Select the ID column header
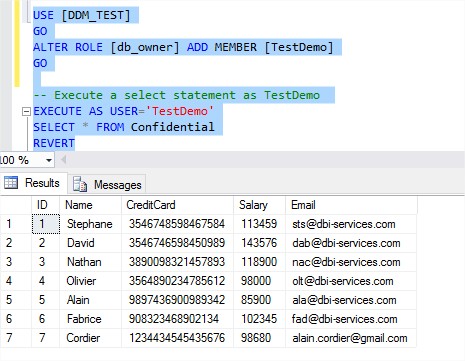This screenshot has height=361, width=465. (x=45, y=205)
